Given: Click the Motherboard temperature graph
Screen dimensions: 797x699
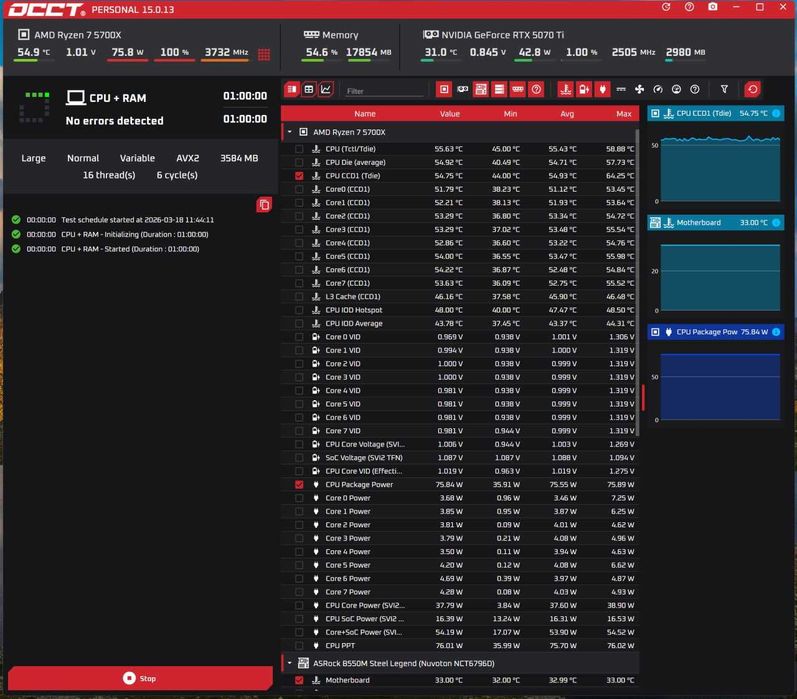Looking at the screenshot, I should point(720,277).
